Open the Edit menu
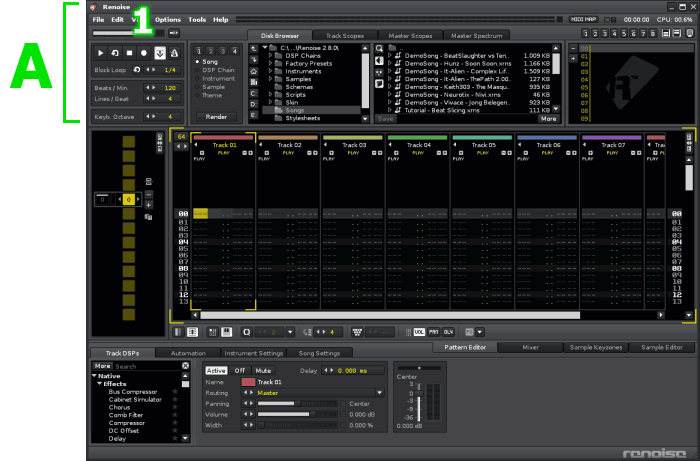 [x=117, y=20]
